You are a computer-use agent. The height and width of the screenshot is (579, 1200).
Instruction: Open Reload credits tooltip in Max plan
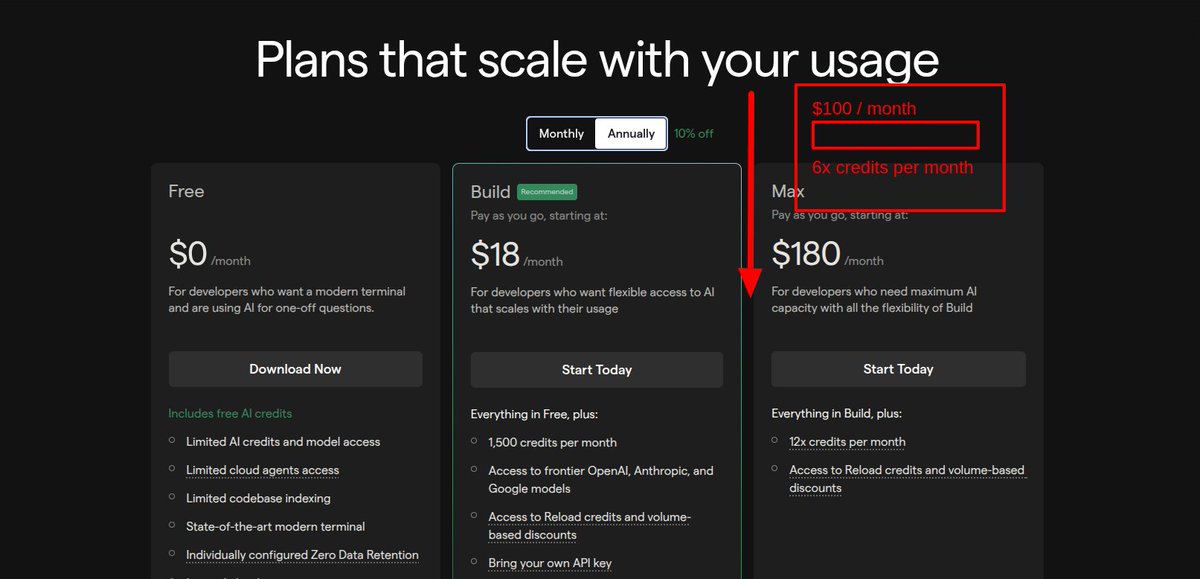(907, 479)
